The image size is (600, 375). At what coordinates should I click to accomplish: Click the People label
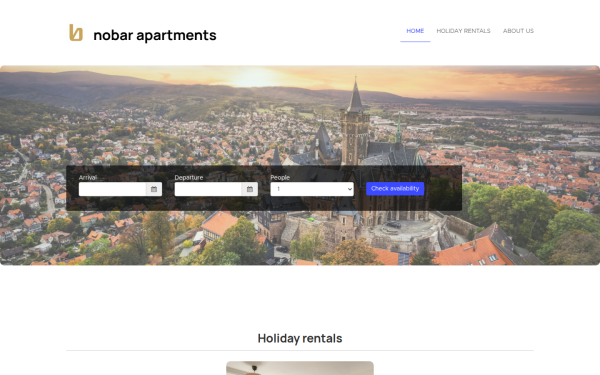click(280, 178)
